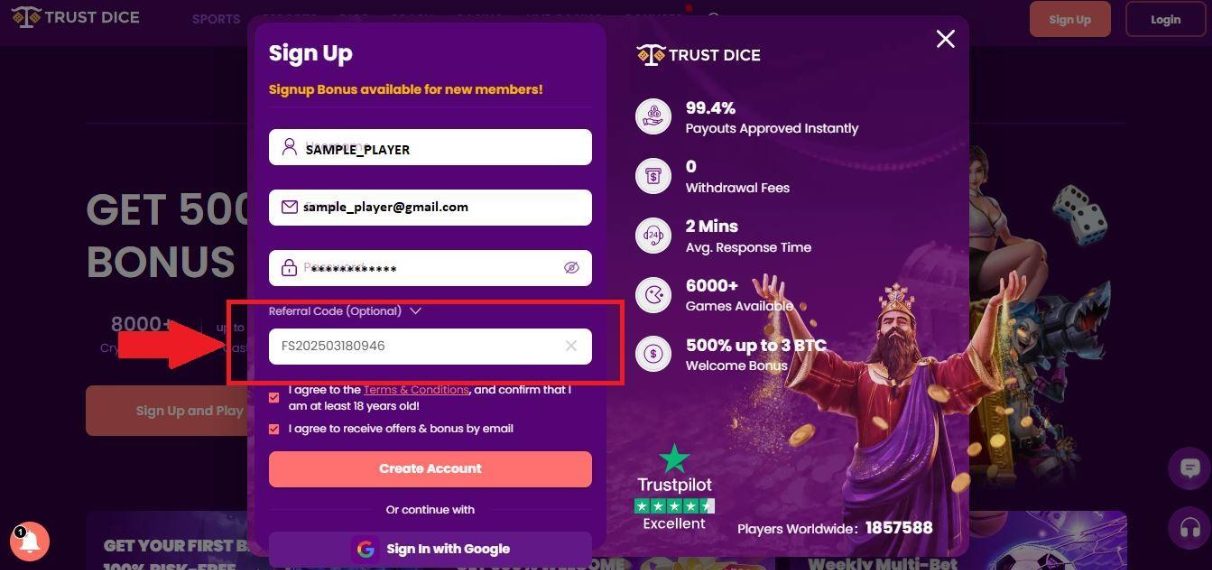Image resolution: width=1212 pixels, height=570 pixels.
Task: Click the Login button in header
Action: pyautogui.click(x=1165, y=20)
